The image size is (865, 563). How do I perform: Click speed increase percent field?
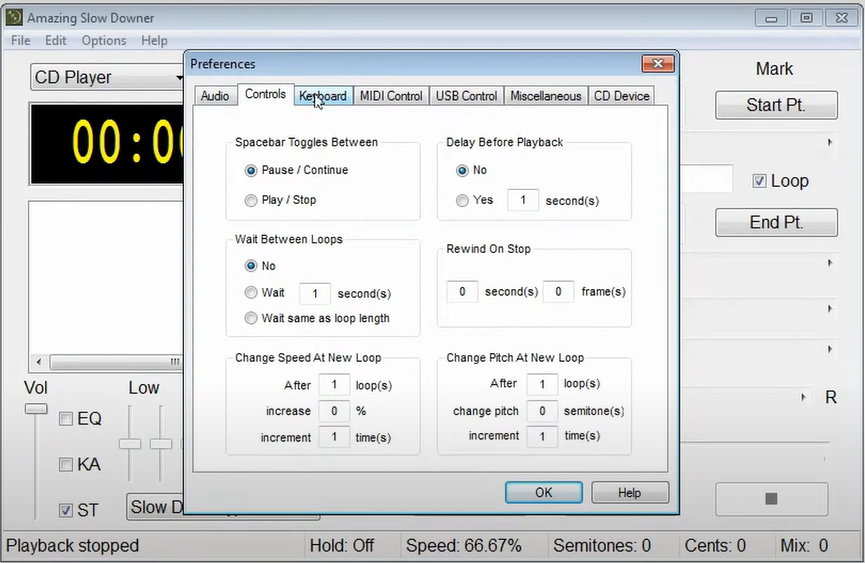334,411
